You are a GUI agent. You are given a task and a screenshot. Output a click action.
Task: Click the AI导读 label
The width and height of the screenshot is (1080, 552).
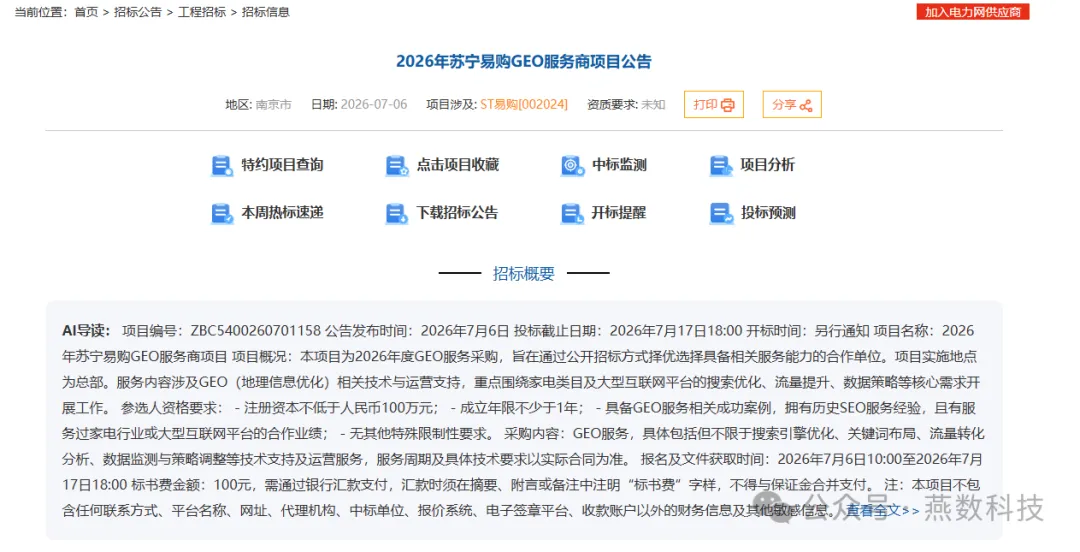coord(86,330)
